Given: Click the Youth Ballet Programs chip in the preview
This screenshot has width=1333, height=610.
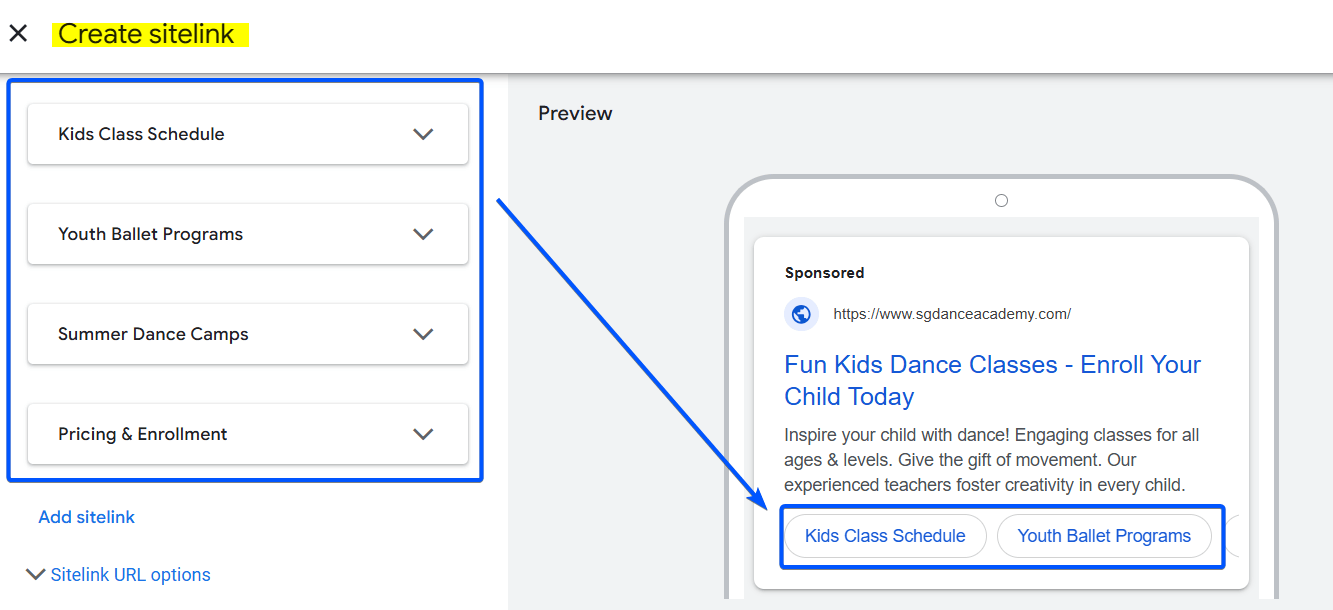Looking at the screenshot, I should 1104,536.
